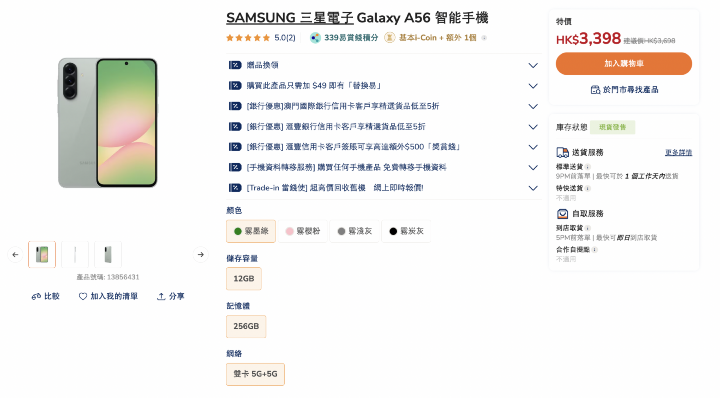Screen dimensions: 720x398
Task: Click the info icon beside i-Coin
Action: coord(484,38)
